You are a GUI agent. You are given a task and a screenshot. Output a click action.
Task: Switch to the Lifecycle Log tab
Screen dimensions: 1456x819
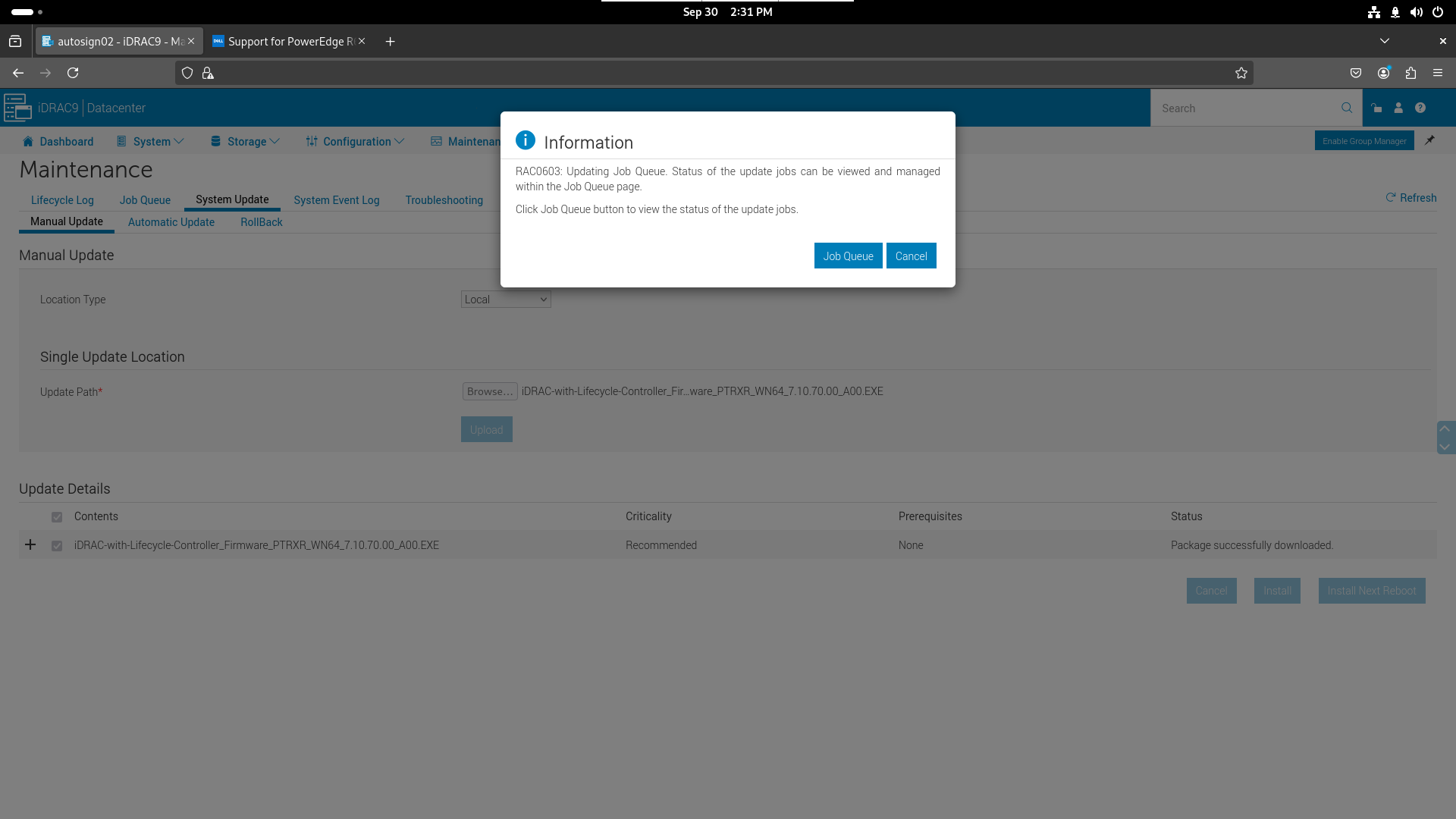click(62, 200)
